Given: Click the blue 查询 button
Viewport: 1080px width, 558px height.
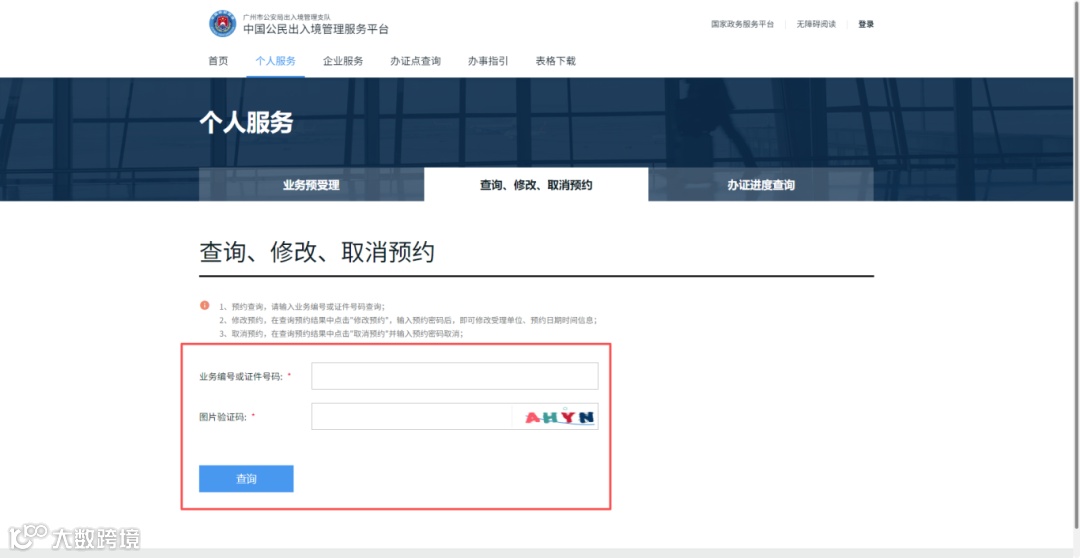Looking at the screenshot, I should tap(247, 479).
